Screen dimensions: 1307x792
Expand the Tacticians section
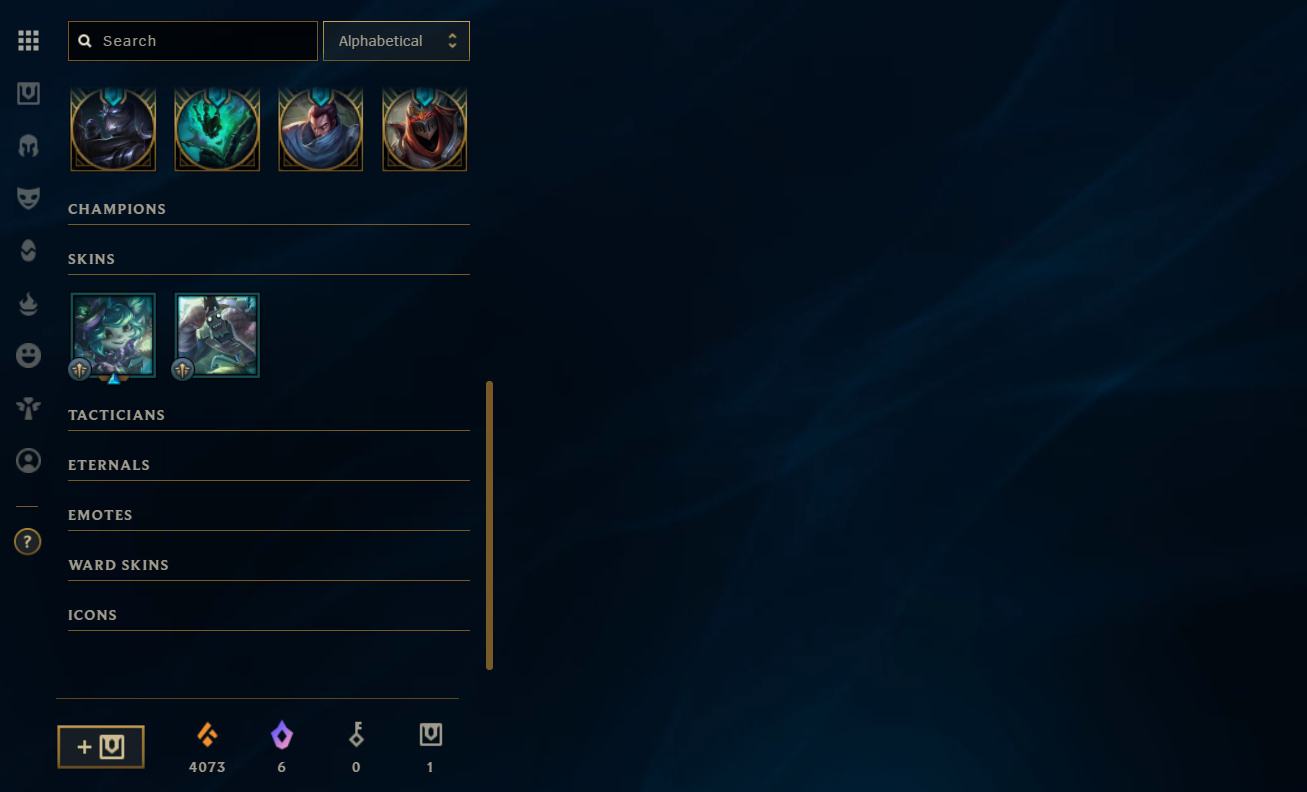pos(268,415)
